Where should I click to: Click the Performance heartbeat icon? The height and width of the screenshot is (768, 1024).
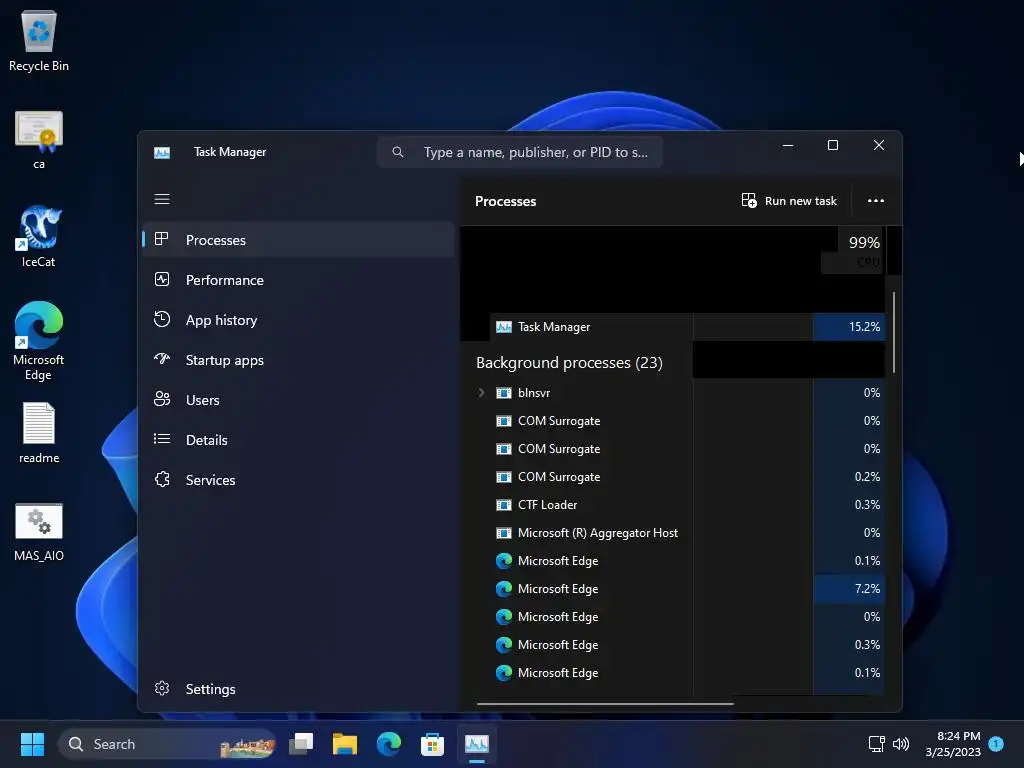pos(162,280)
